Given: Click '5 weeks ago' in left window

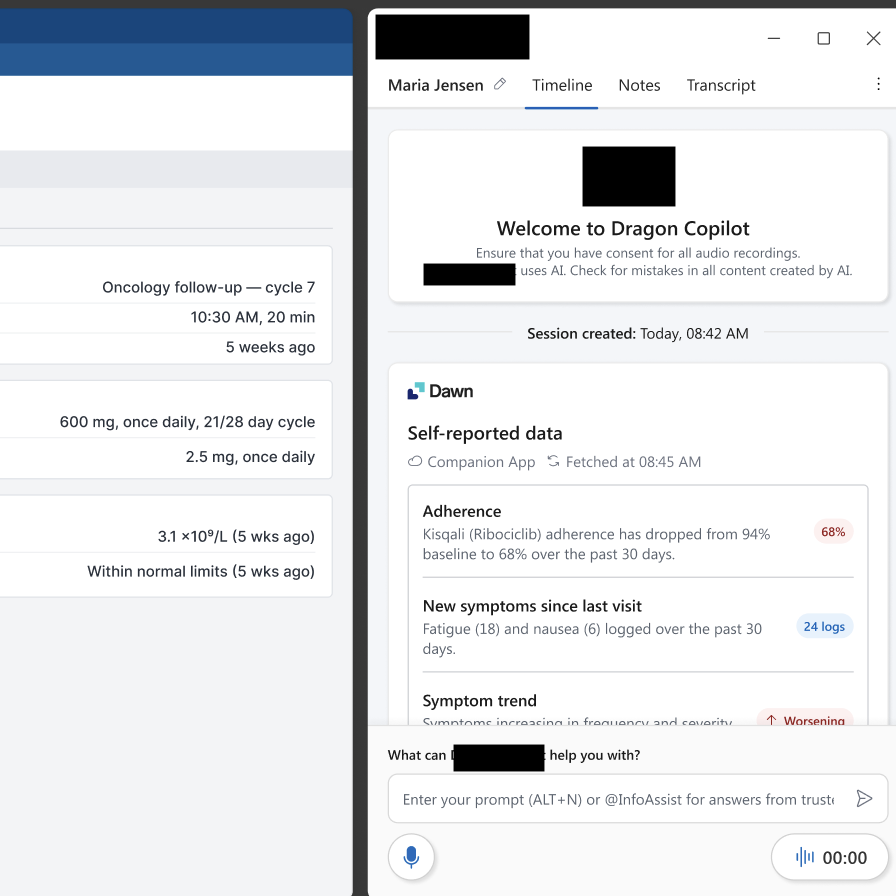Looking at the screenshot, I should point(270,347).
